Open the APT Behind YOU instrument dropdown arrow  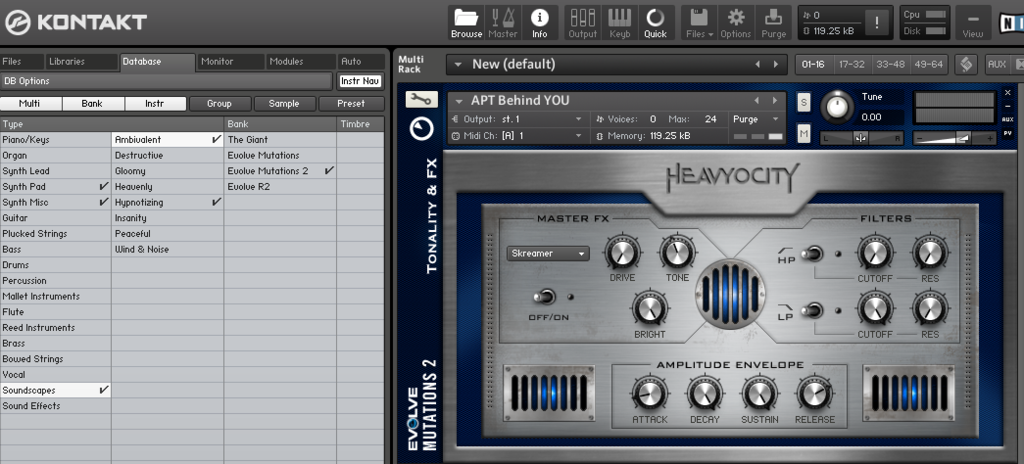point(458,101)
